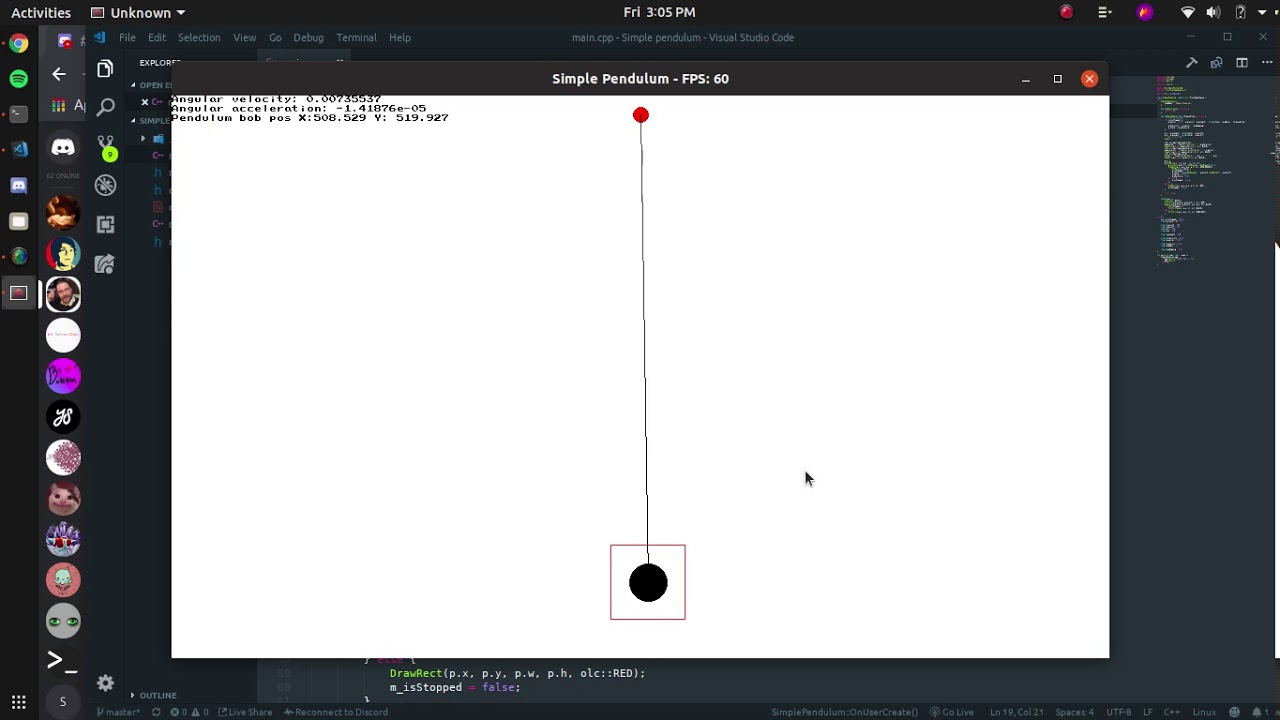Expand the OUTLINE section in Explorer
Viewport: 1280px width, 720px height.
tap(158, 695)
